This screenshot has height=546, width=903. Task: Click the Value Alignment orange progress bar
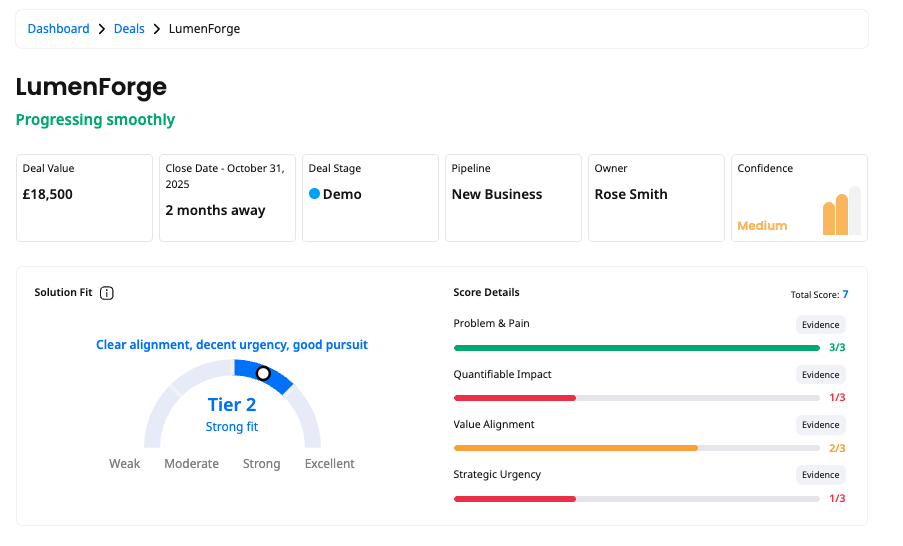(576, 448)
